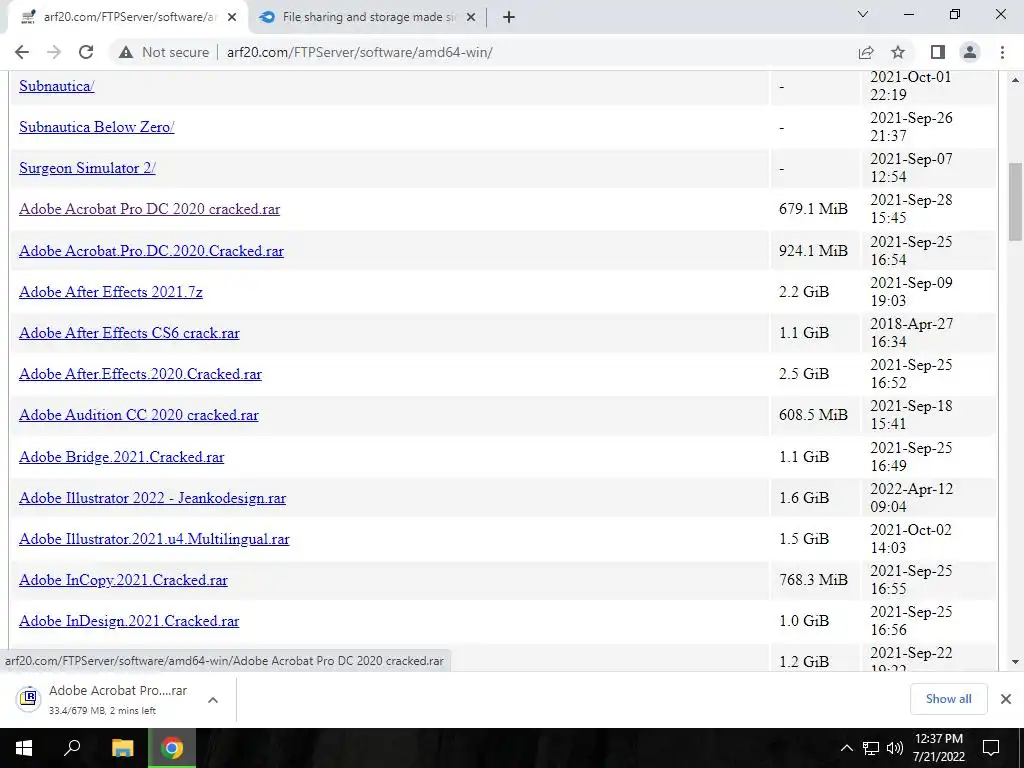Click the address bar URL
Viewport: 1024px width, 768px height.
coord(359,52)
